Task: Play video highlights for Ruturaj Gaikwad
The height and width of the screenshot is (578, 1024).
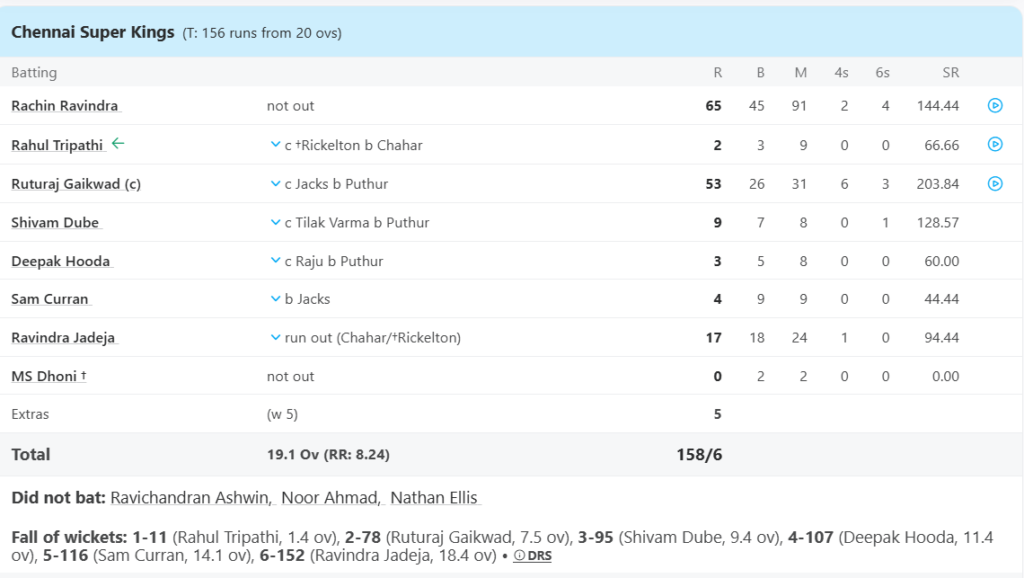Action: tap(994, 183)
